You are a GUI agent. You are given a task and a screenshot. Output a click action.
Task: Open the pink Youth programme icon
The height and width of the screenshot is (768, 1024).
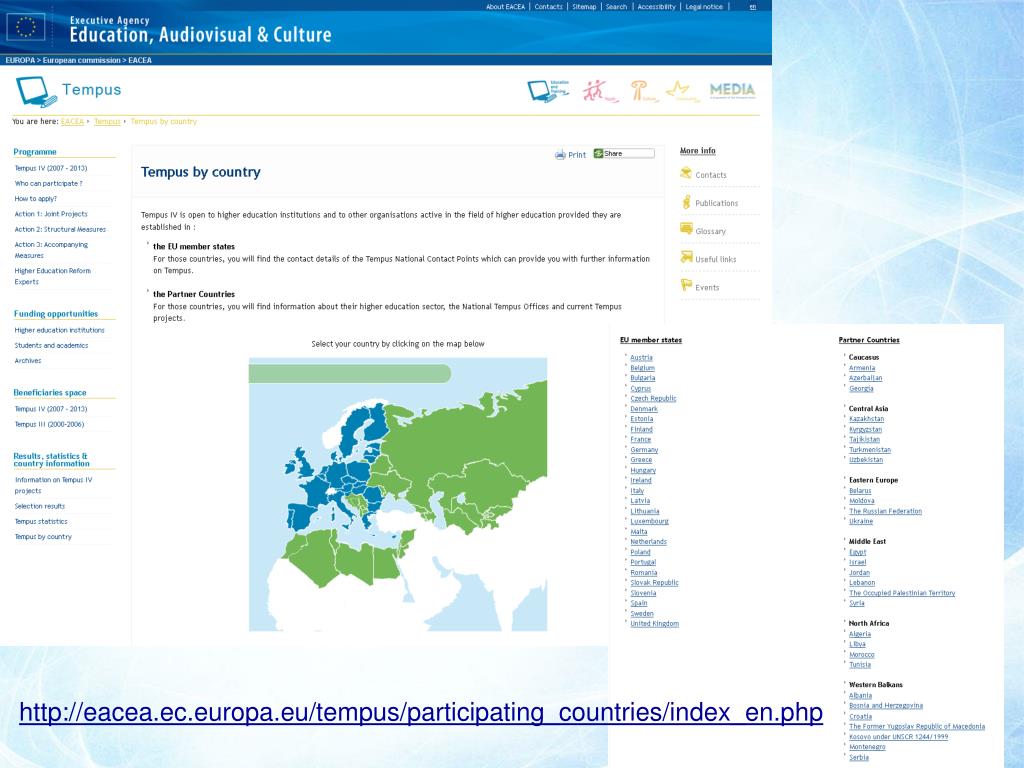click(x=600, y=91)
